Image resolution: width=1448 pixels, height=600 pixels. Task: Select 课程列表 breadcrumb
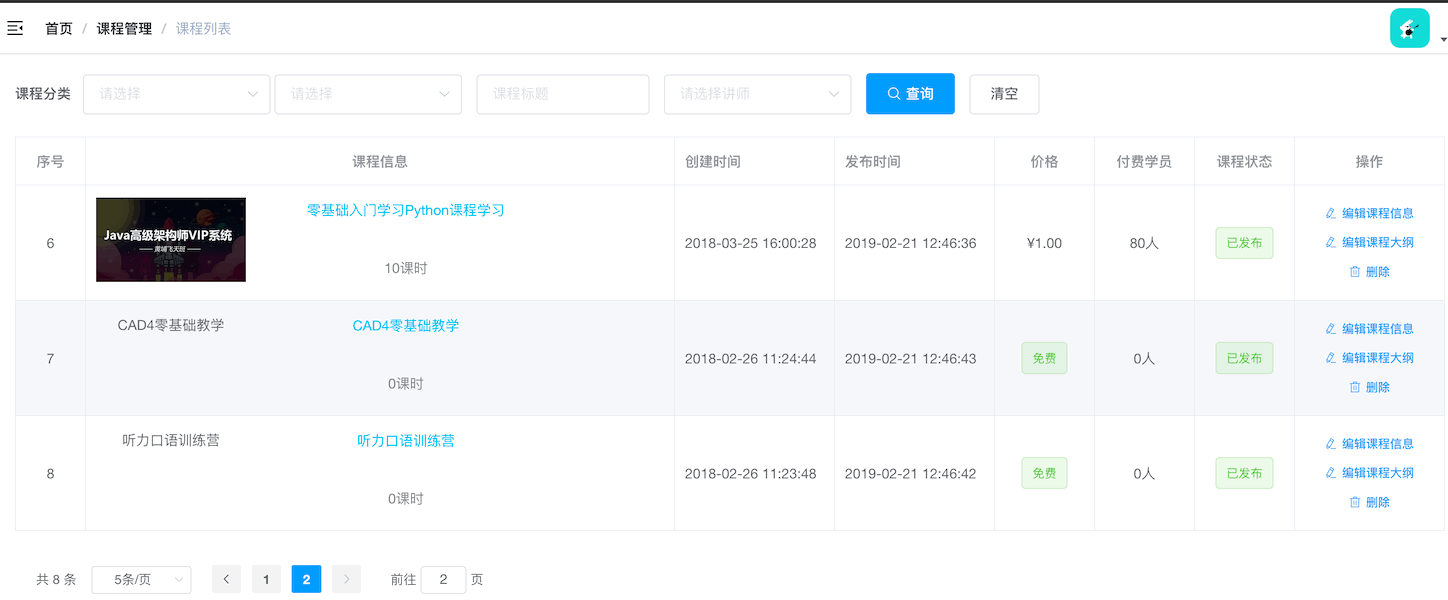point(203,28)
